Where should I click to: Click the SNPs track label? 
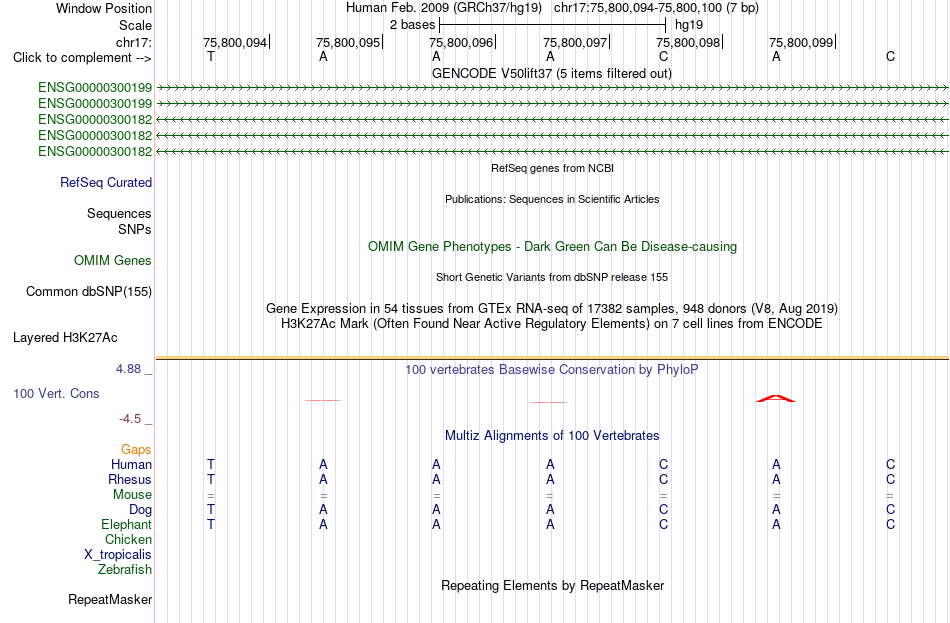coord(135,230)
